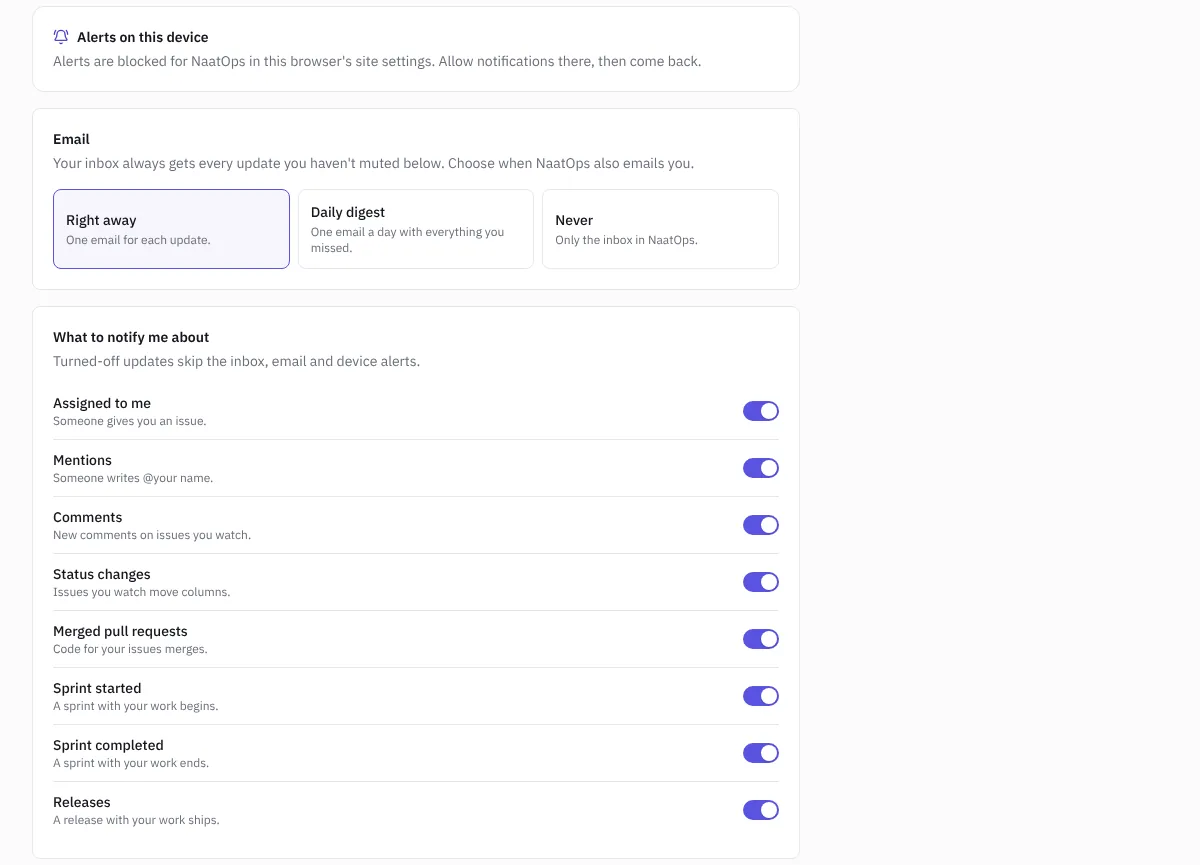This screenshot has width=1200, height=865.
Task: Disable the Comments notification switch
Action: (x=761, y=525)
